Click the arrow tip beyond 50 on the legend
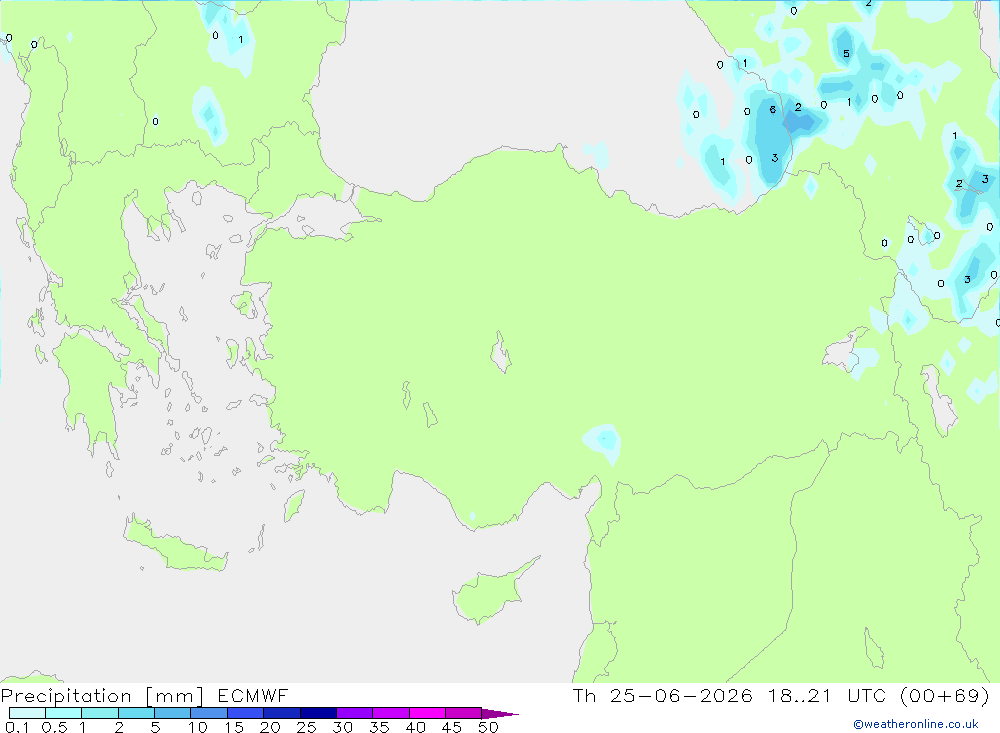This screenshot has height=733, width=1000. 501,714
